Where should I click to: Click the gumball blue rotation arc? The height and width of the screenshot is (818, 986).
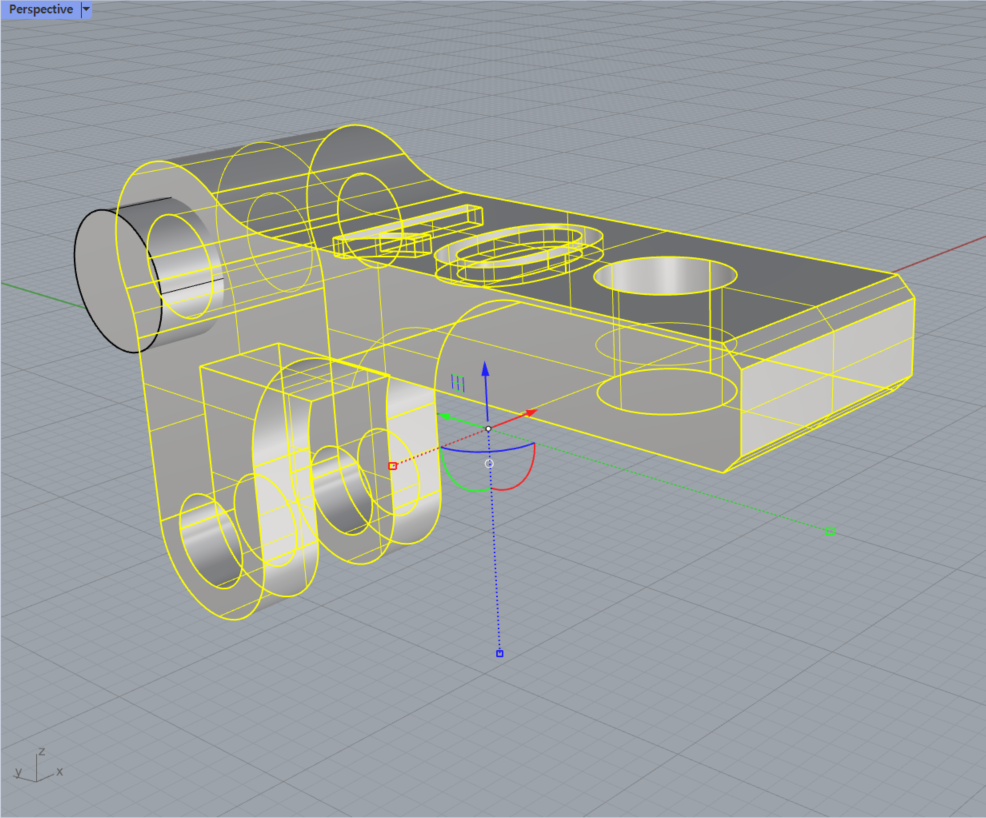488,450
